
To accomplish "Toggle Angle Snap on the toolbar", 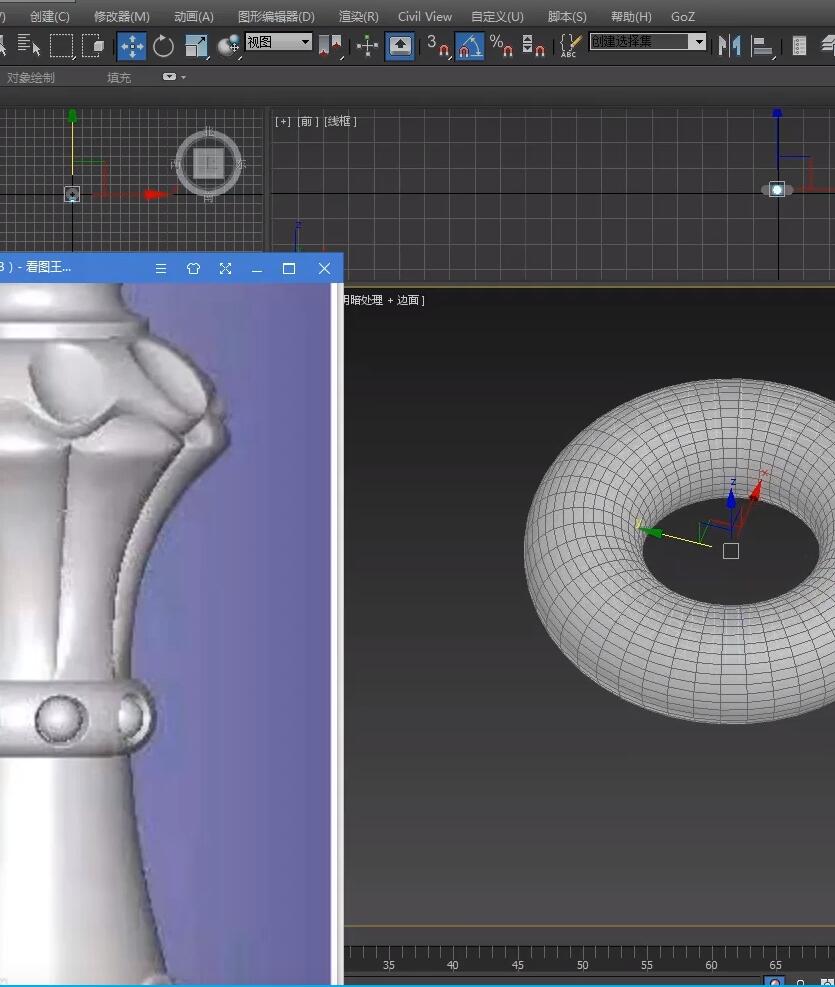I will (x=469, y=46).
